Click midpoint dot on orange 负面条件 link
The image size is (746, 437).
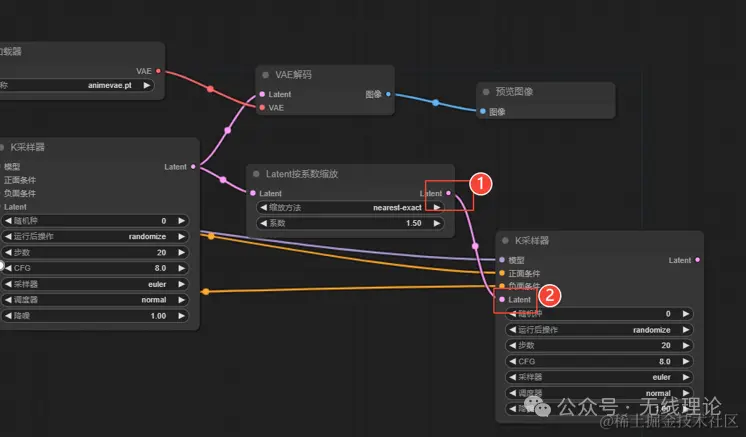coord(206,291)
